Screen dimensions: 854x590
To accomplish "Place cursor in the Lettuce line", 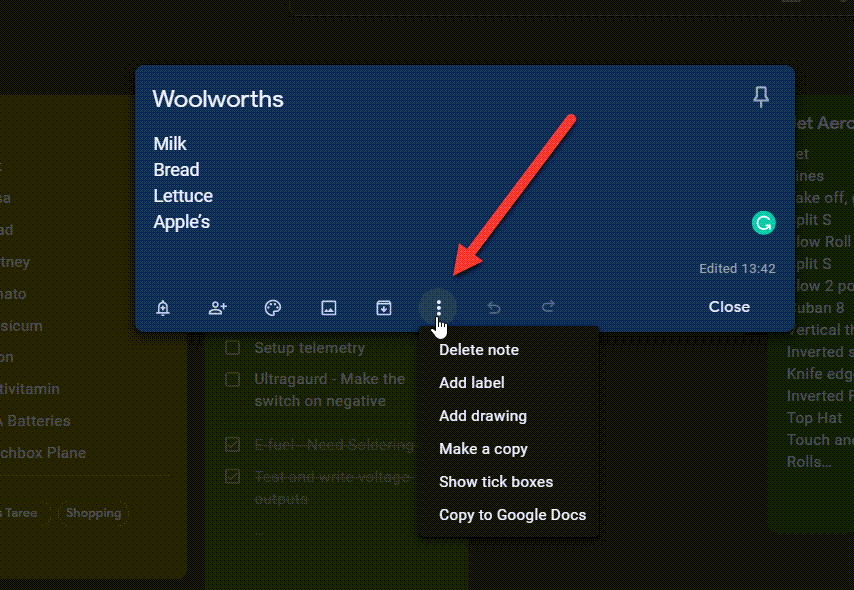I will [x=183, y=196].
